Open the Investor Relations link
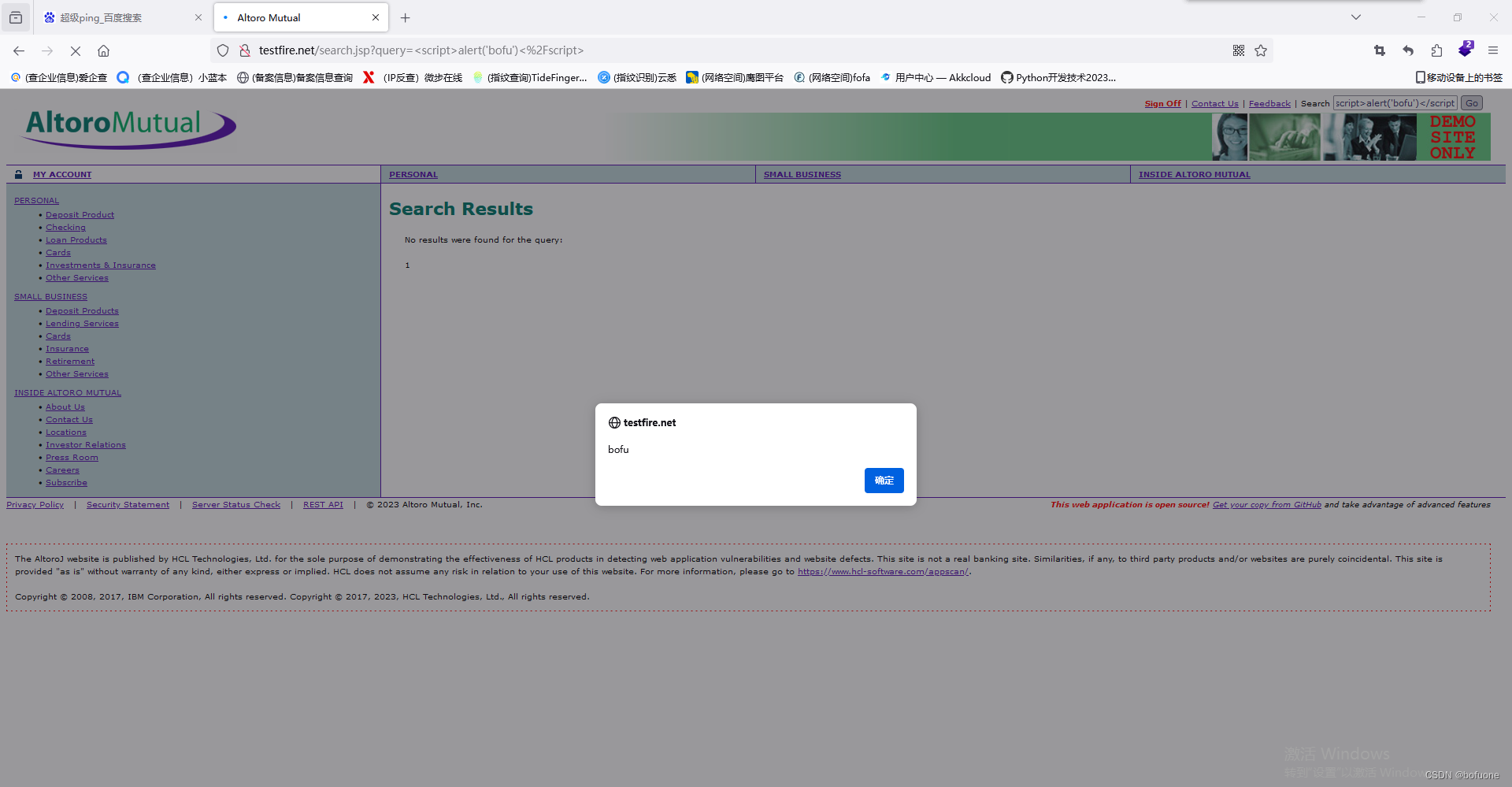The image size is (1512, 787). 85,445
